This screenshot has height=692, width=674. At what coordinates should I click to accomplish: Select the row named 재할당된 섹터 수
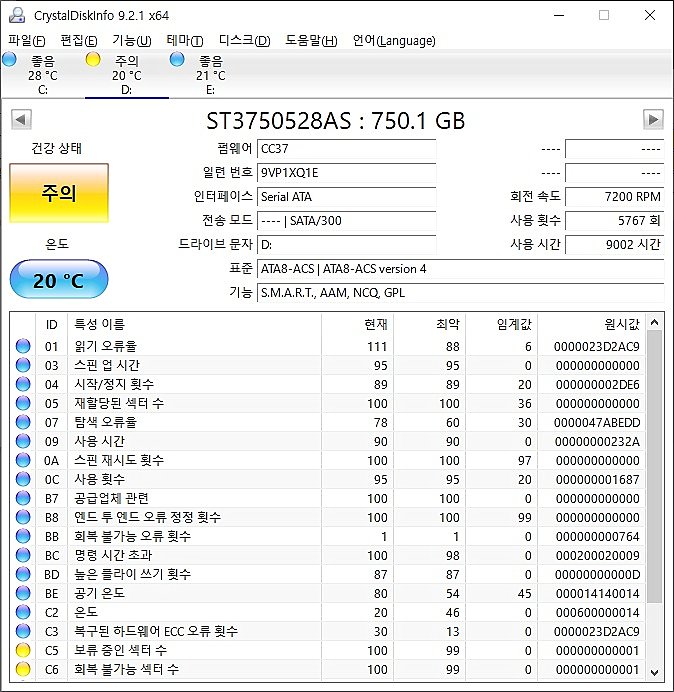(328, 403)
